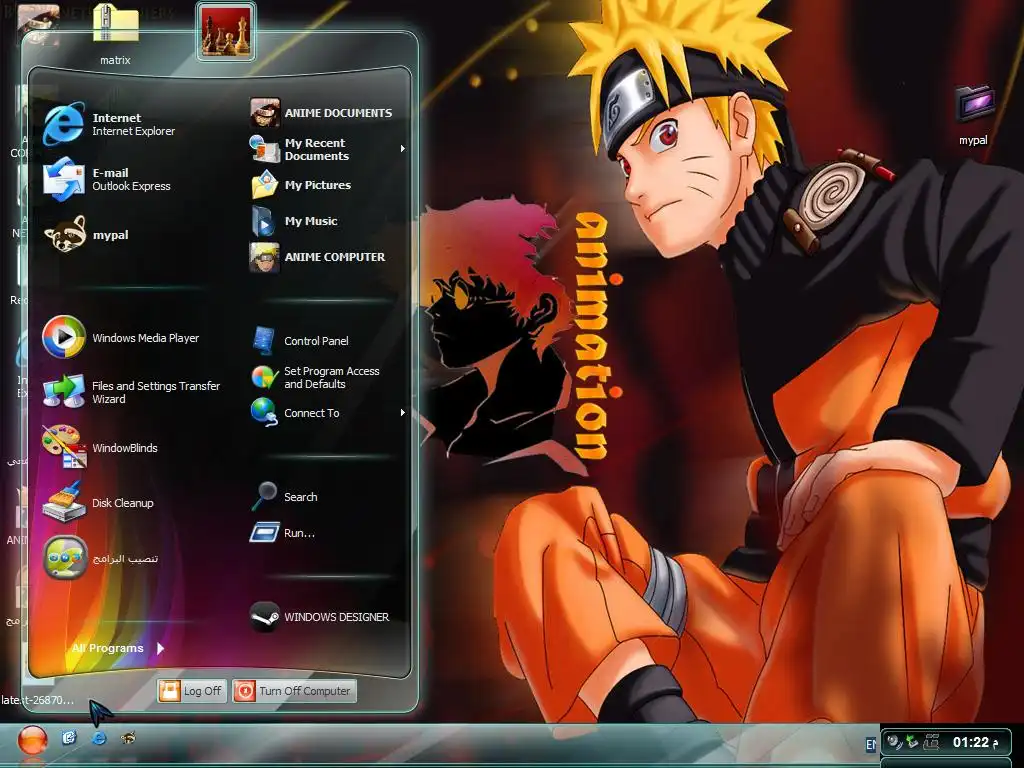The height and width of the screenshot is (768, 1024).
Task: Open the mypal folder icon on desktop
Action: pos(974,116)
